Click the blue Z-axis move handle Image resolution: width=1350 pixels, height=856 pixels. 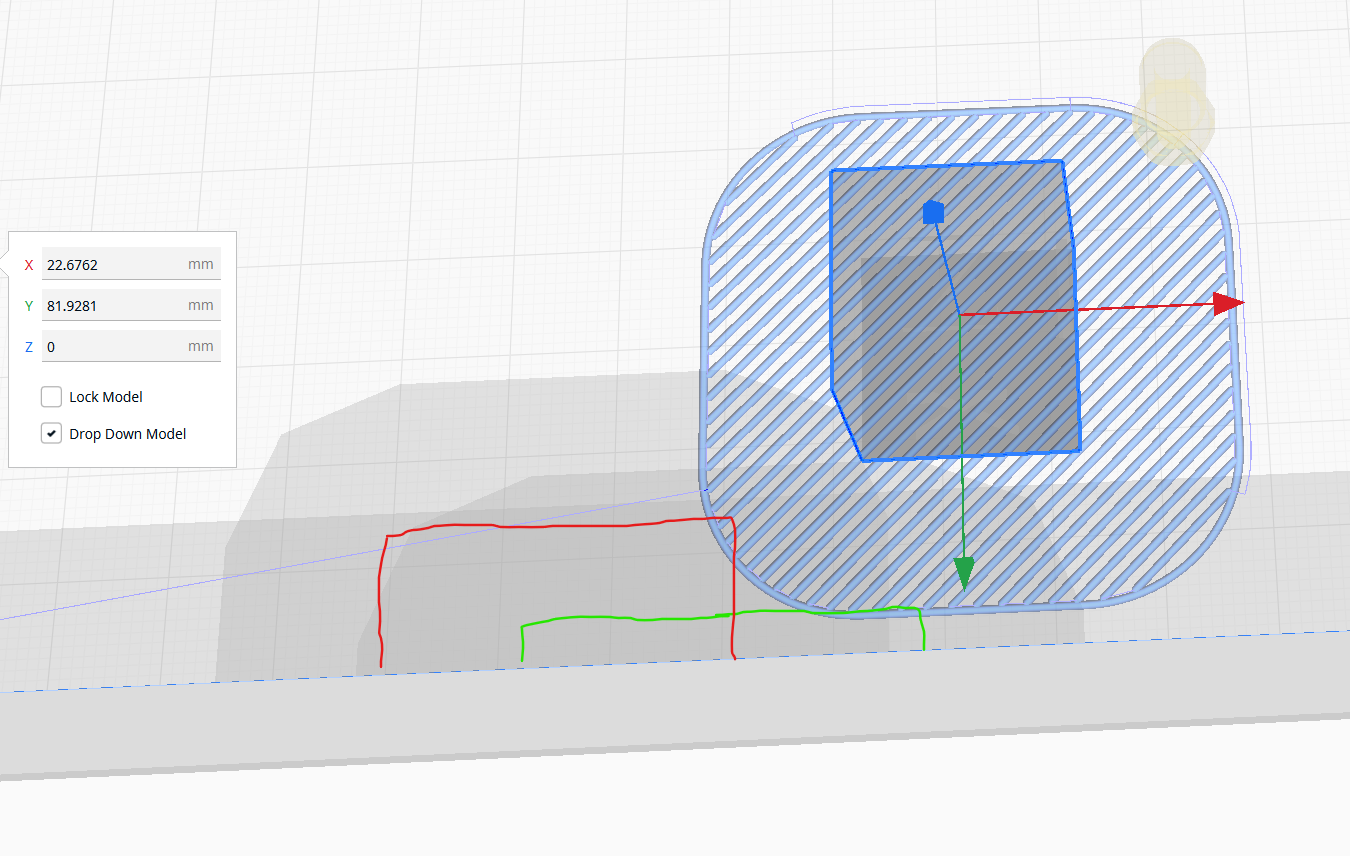coord(933,211)
